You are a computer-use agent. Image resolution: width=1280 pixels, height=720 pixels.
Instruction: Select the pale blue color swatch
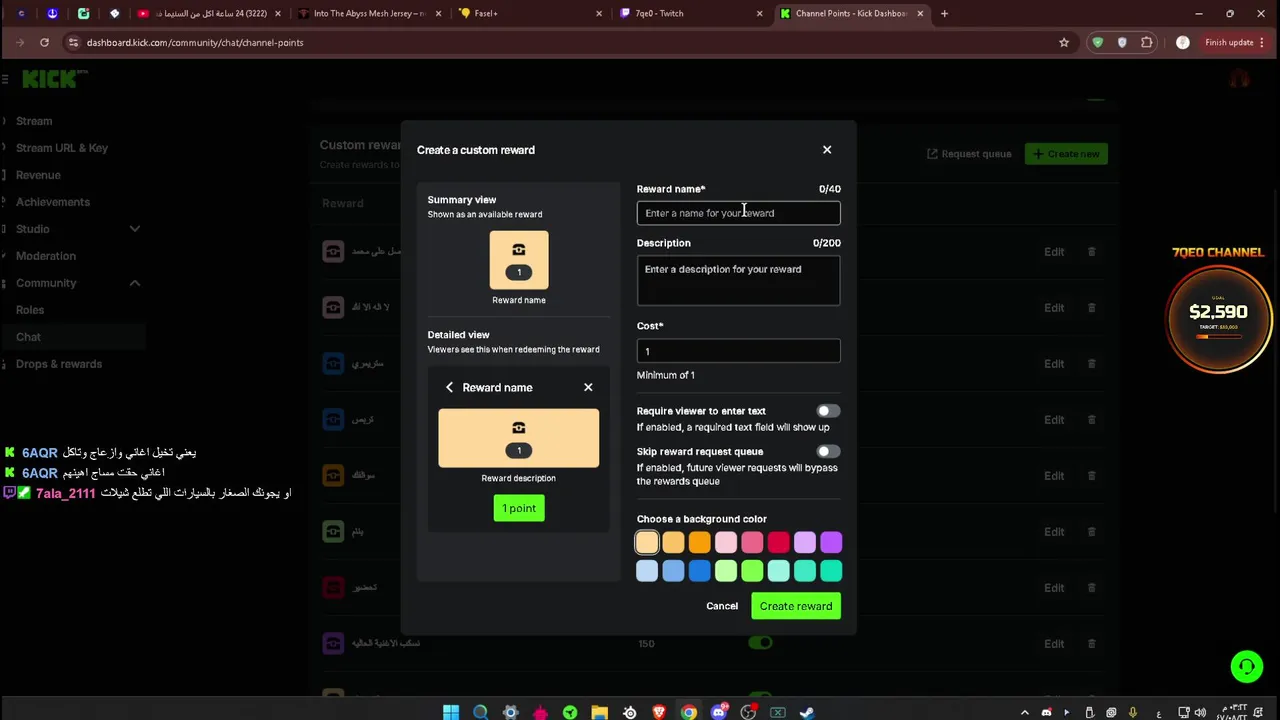[x=647, y=571]
